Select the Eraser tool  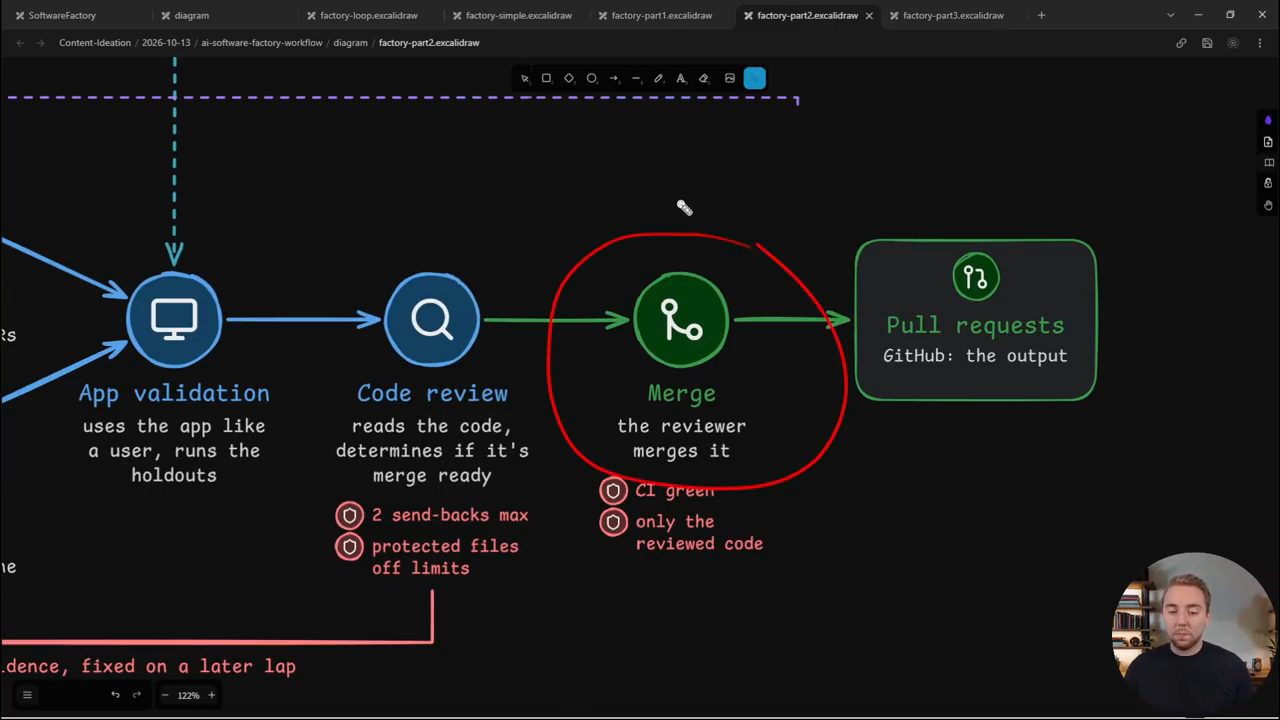[x=703, y=78]
